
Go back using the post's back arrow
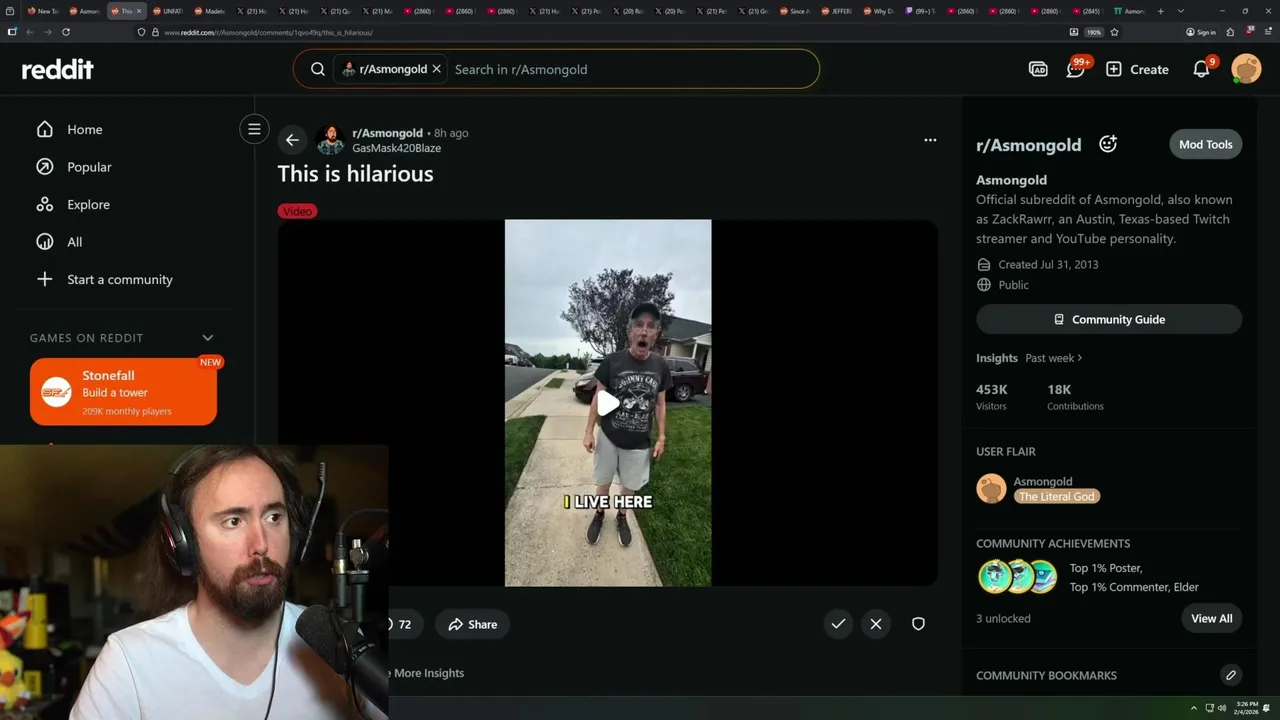click(x=291, y=140)
